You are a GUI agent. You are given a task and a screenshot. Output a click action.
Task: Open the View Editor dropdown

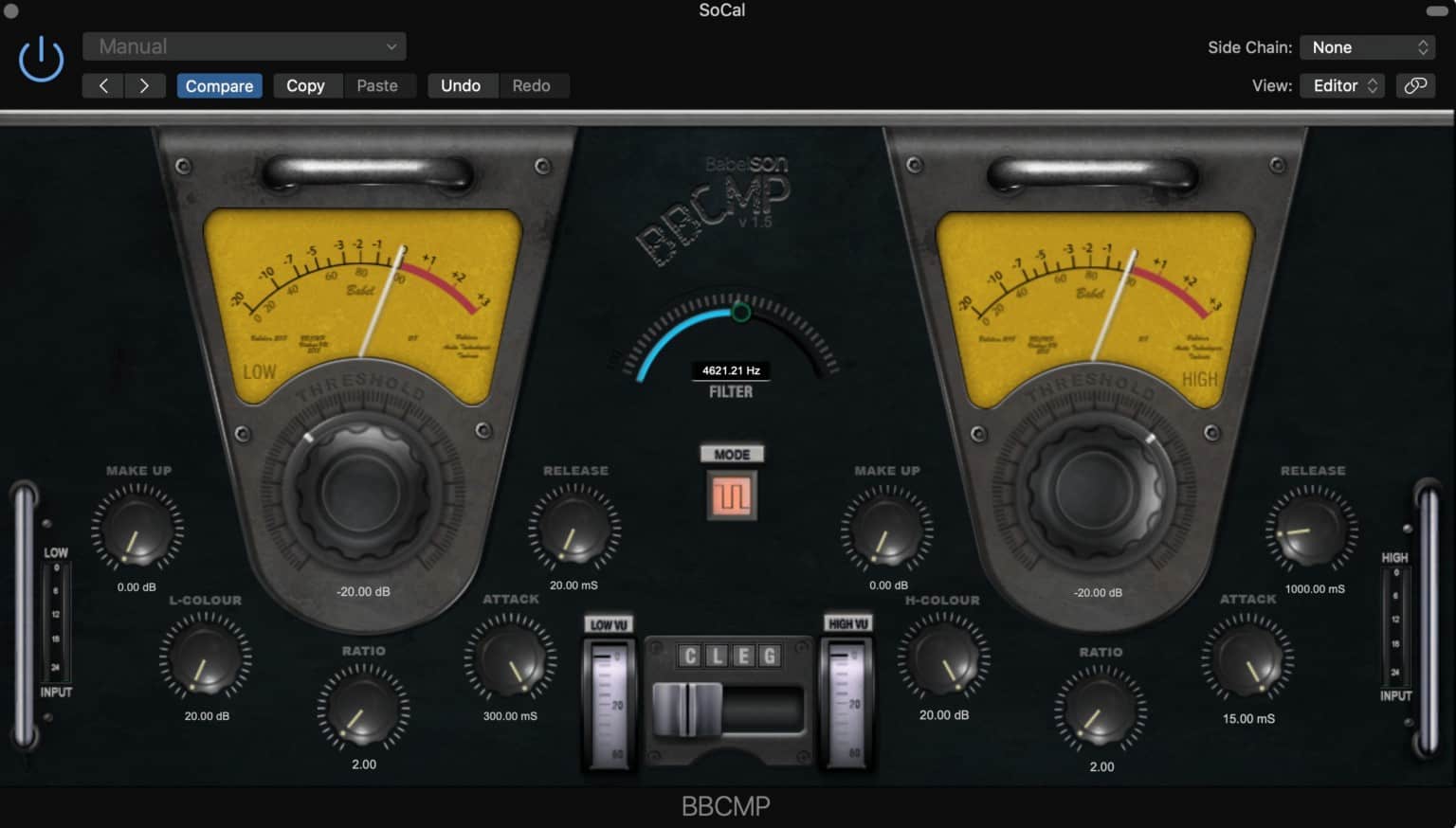click(1342, 85)
